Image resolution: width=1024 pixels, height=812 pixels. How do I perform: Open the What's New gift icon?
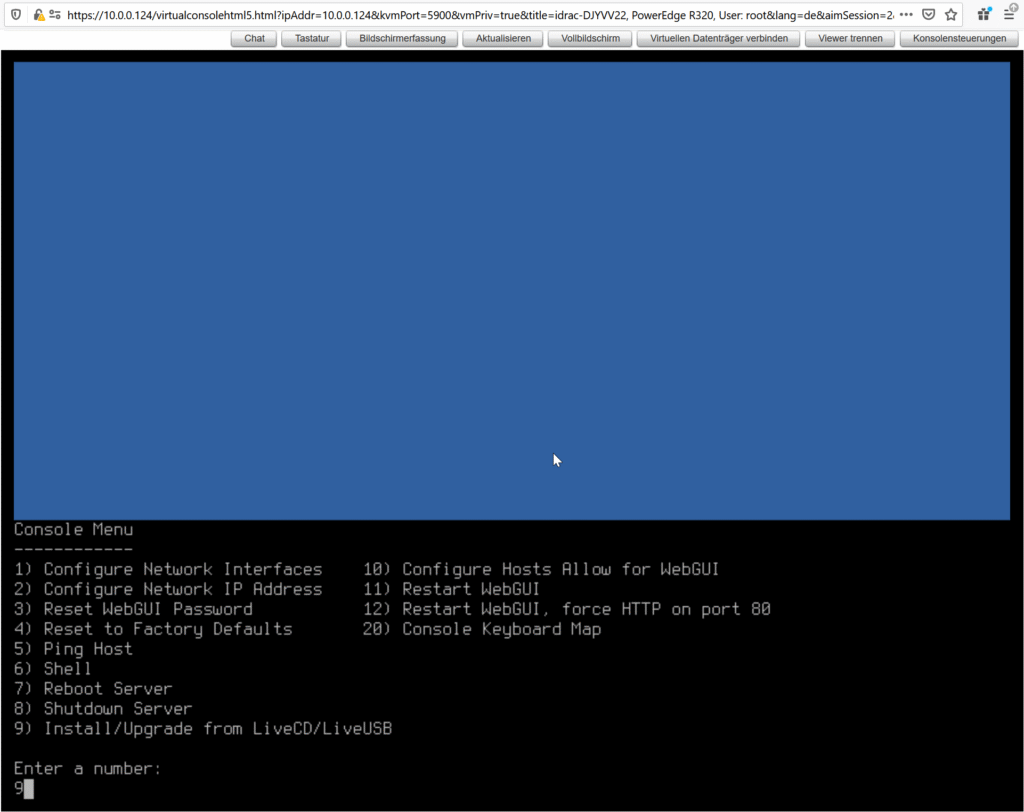tap(984, 14)
